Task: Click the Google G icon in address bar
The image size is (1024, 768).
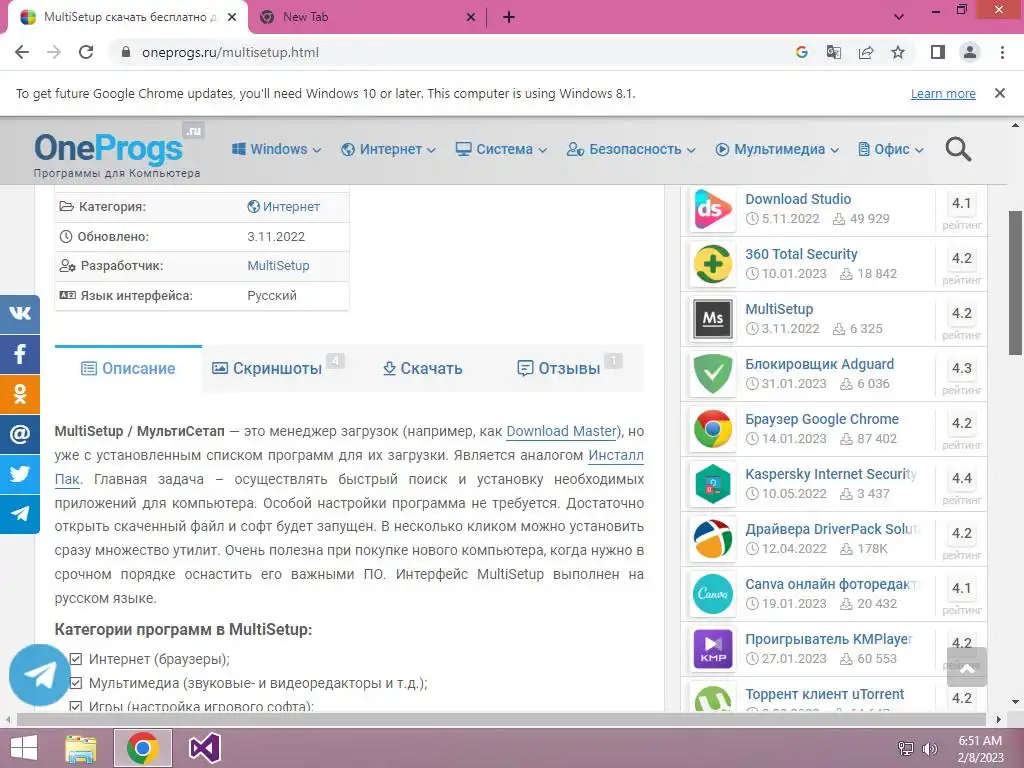Action: (x=801, y=52)
